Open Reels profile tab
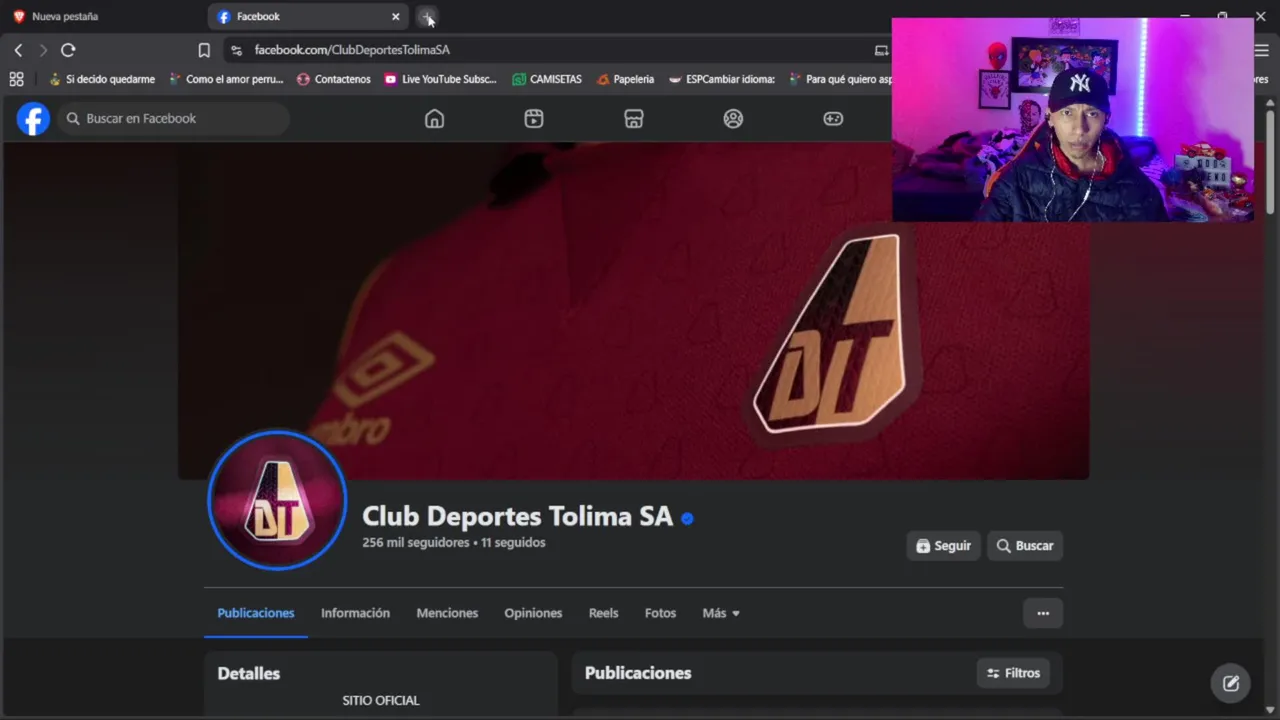Image resolution: width=1280 pixels, height=720 pixels. click(x=603, y=613)
